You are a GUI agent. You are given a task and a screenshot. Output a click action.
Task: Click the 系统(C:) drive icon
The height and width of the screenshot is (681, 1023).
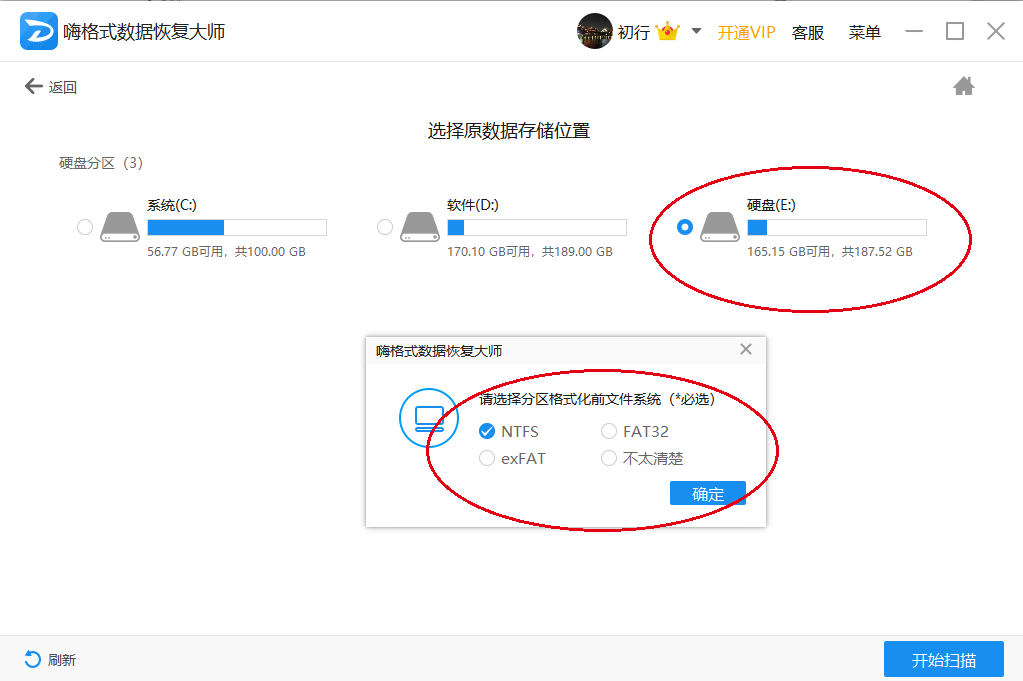coord(120,227)
